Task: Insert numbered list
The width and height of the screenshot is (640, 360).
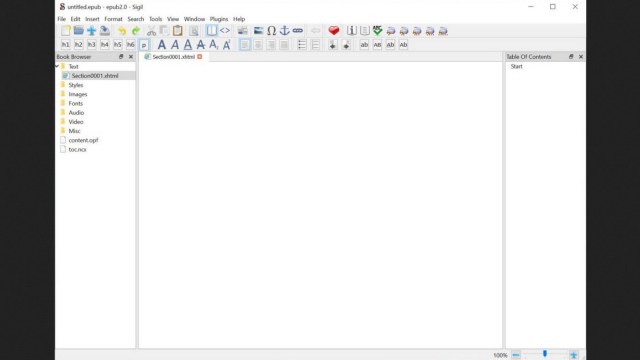Action: tap(315, 45)
